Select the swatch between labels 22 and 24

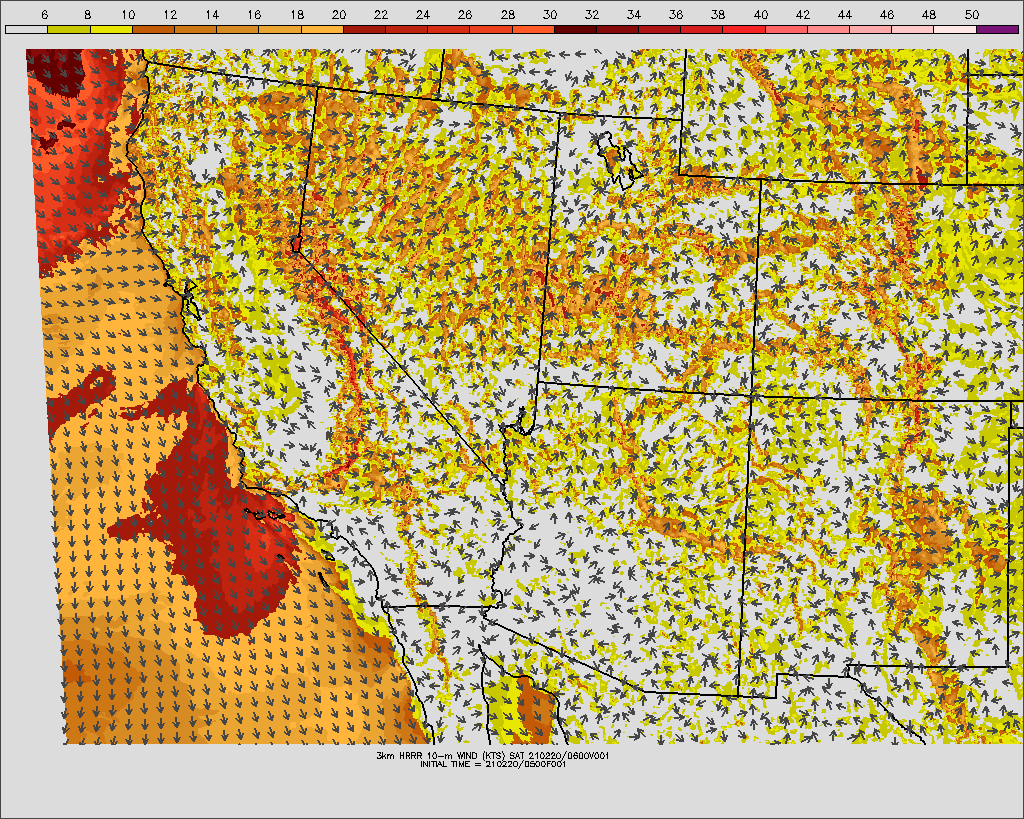(x=406, y=29)
